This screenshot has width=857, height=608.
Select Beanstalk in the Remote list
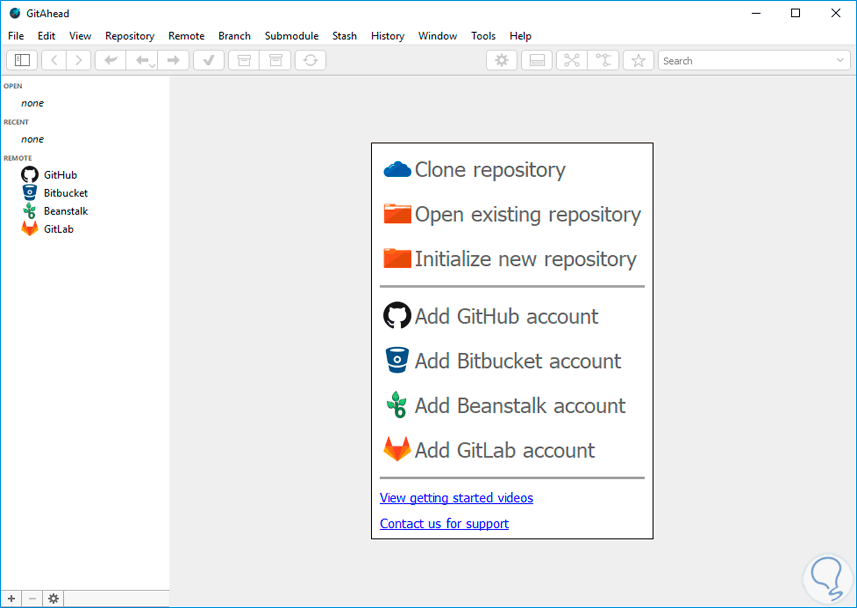click(65, 211)
